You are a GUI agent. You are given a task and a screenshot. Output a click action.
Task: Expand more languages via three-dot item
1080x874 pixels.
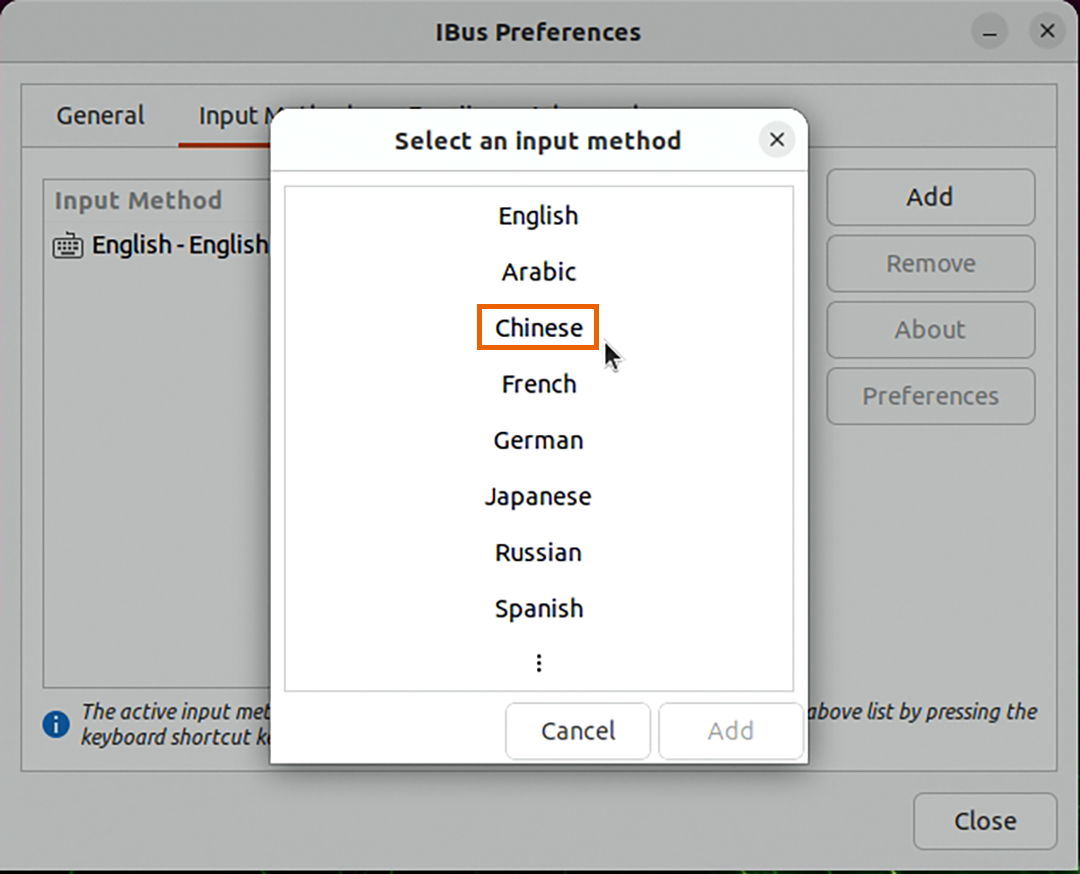[538, 663]
